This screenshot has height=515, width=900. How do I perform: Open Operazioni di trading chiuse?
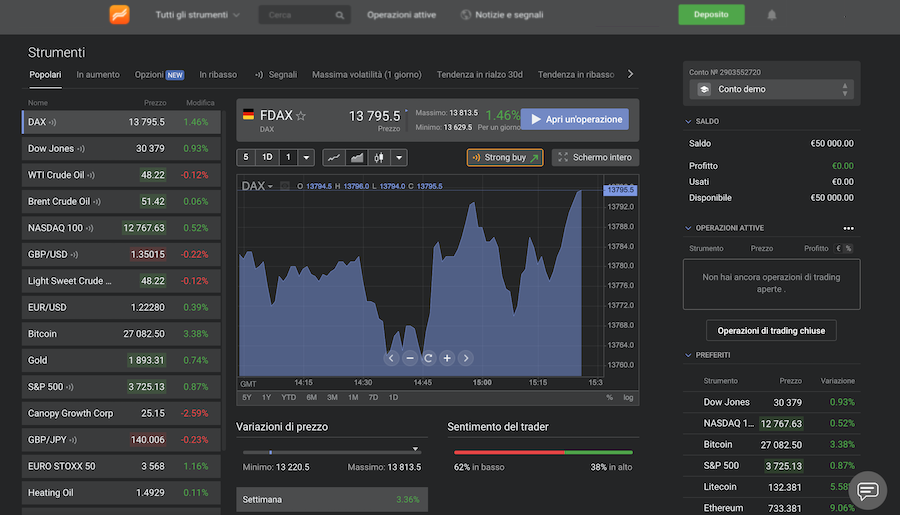pyautogui.click(x=771, y=331)
